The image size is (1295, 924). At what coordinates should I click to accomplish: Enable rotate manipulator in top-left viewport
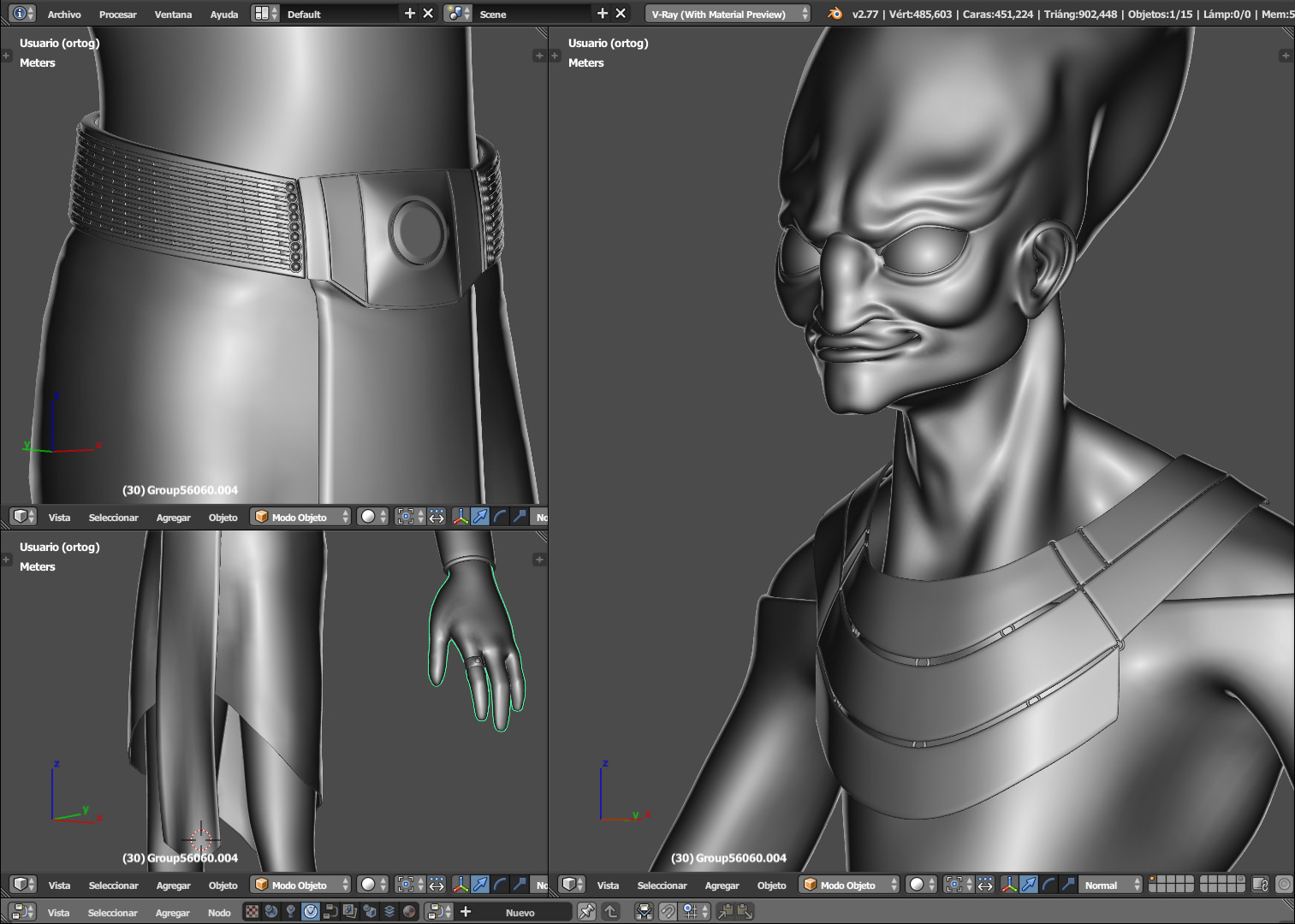coord(500,517)
